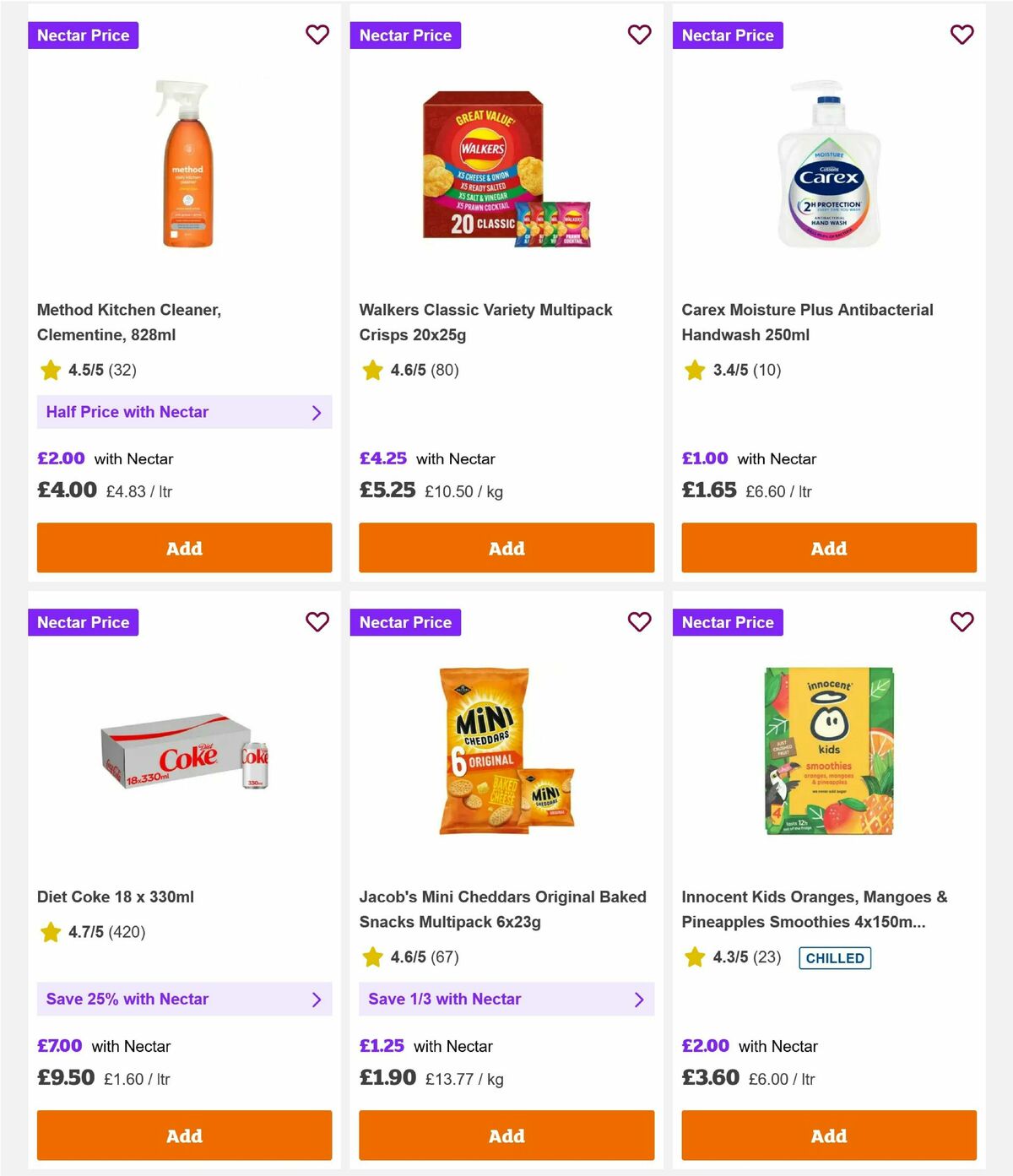The image size is (1013, 1176).
Task: Open the Save 25% with Nectar details
Action: click(184, 999)
